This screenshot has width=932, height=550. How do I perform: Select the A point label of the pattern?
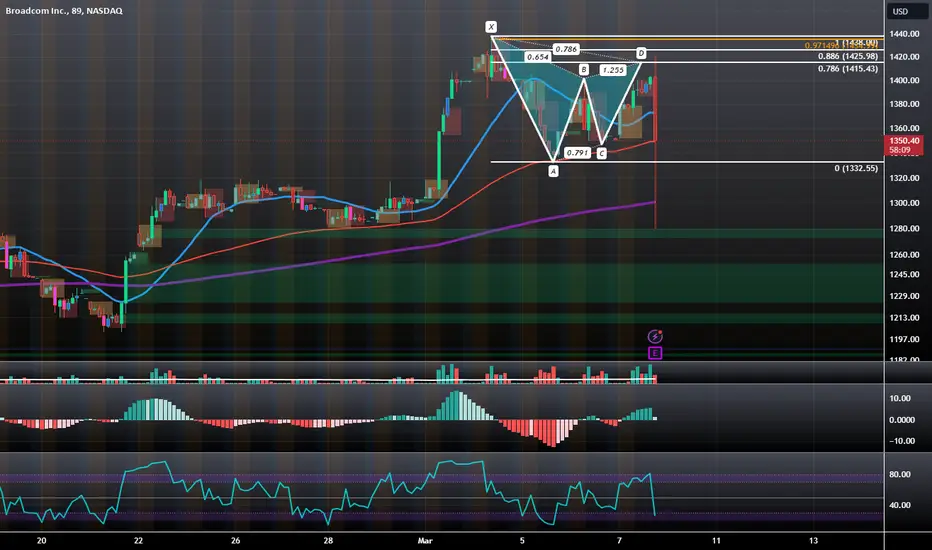pos(553,171)
